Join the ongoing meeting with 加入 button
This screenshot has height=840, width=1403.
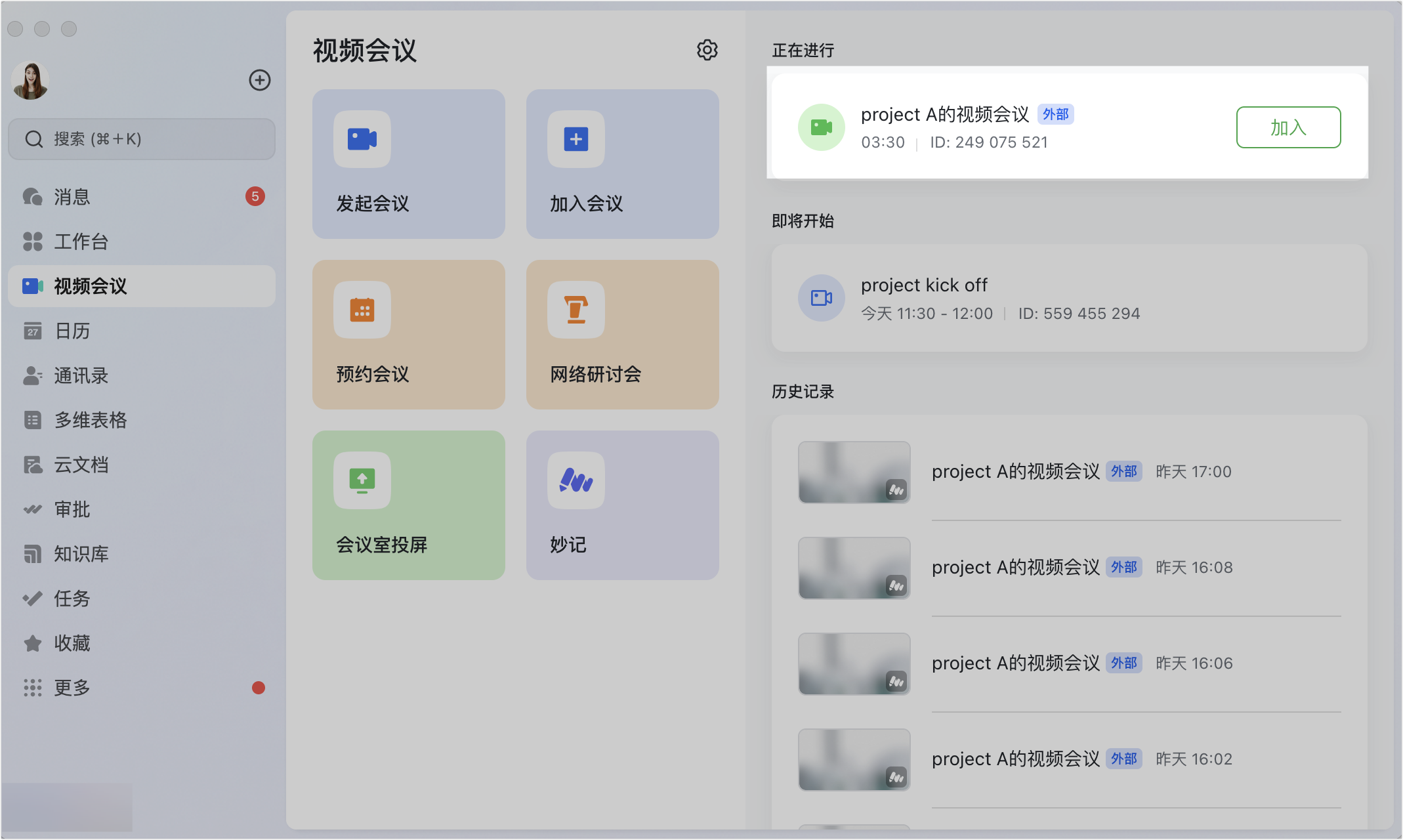pos(1288,127)
